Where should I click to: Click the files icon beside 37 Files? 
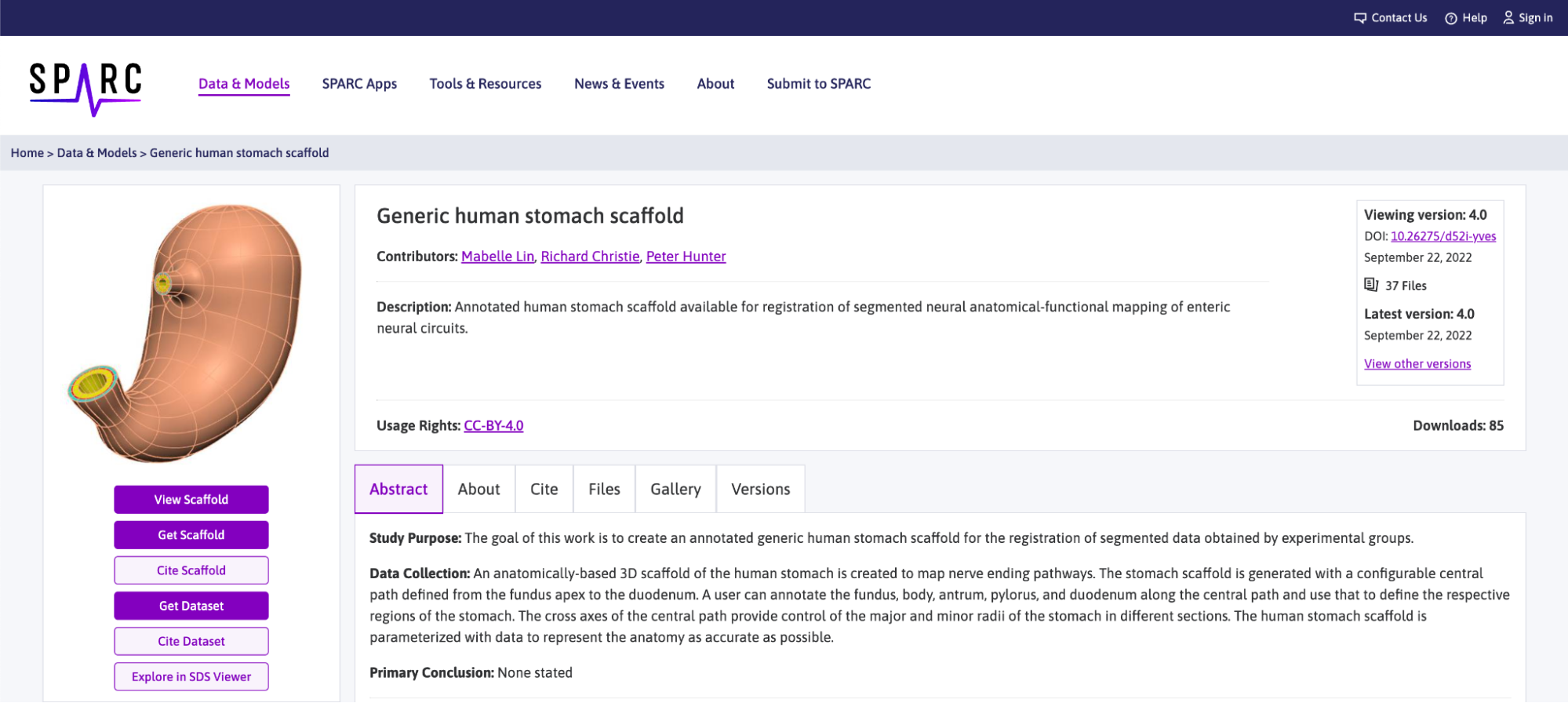click(x=1371, y=285)
